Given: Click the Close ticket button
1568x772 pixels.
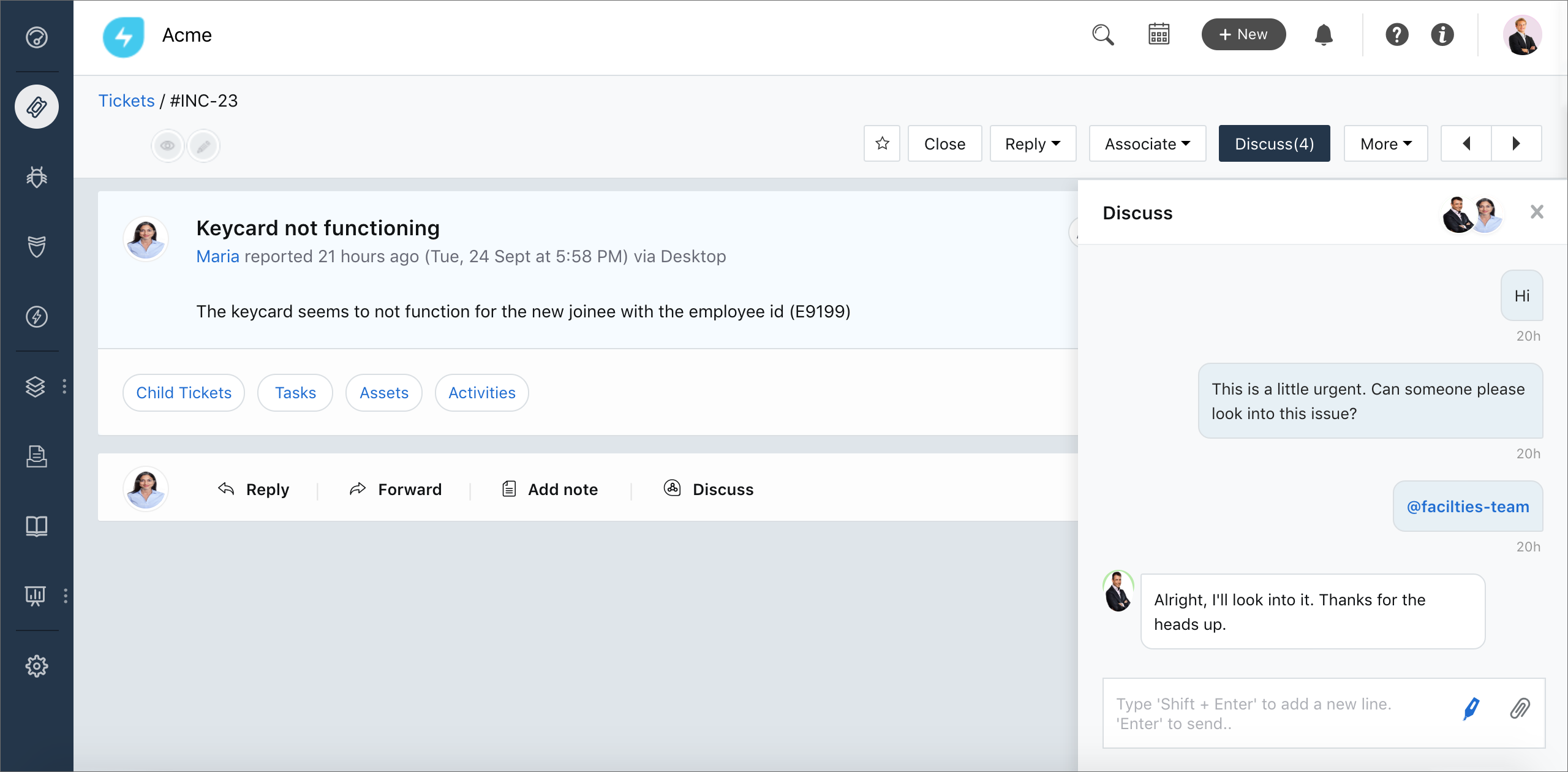Looking at the screenshot, I should tap(944, 143).
